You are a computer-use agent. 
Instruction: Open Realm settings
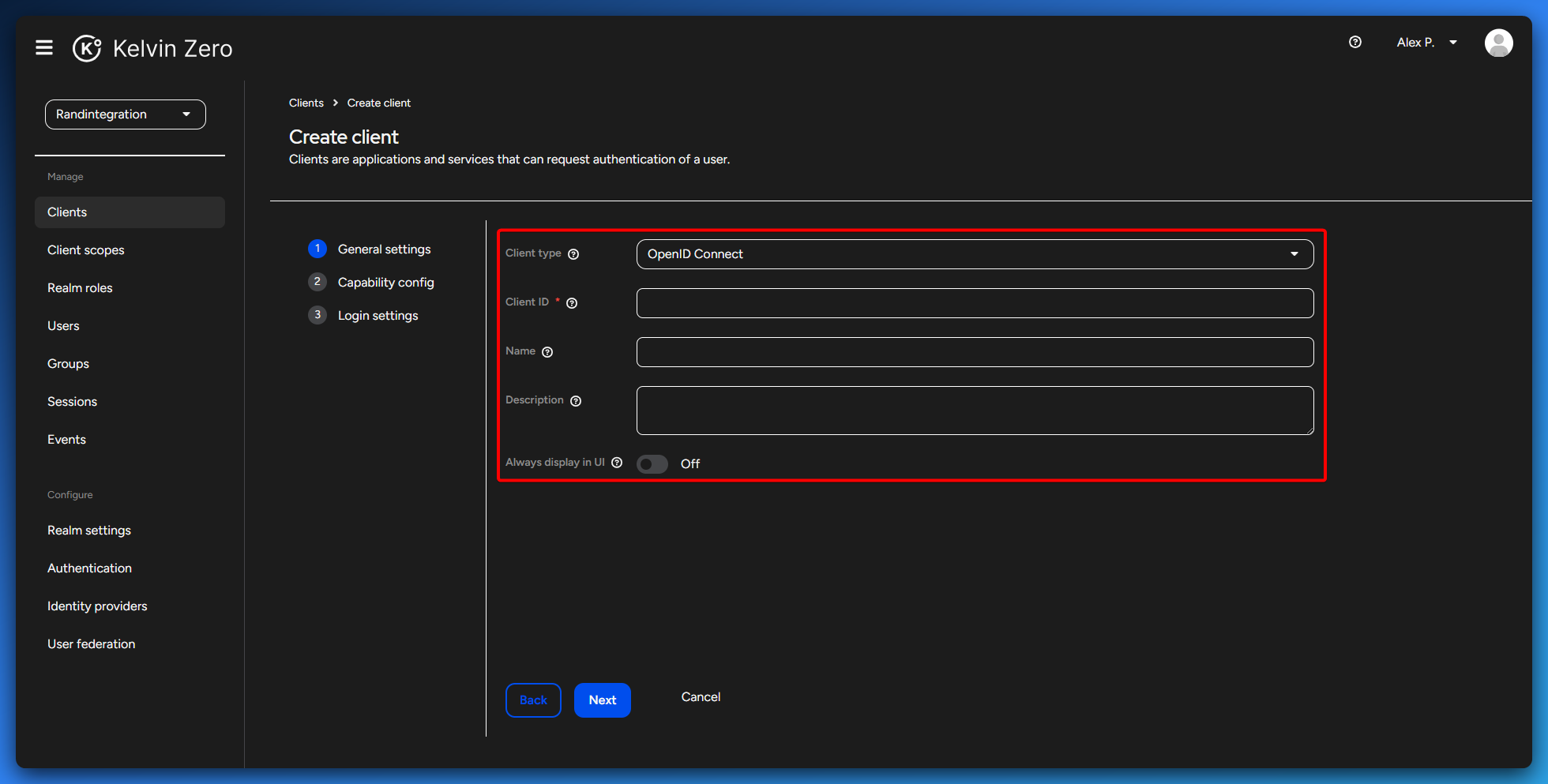tap(130, 531)
